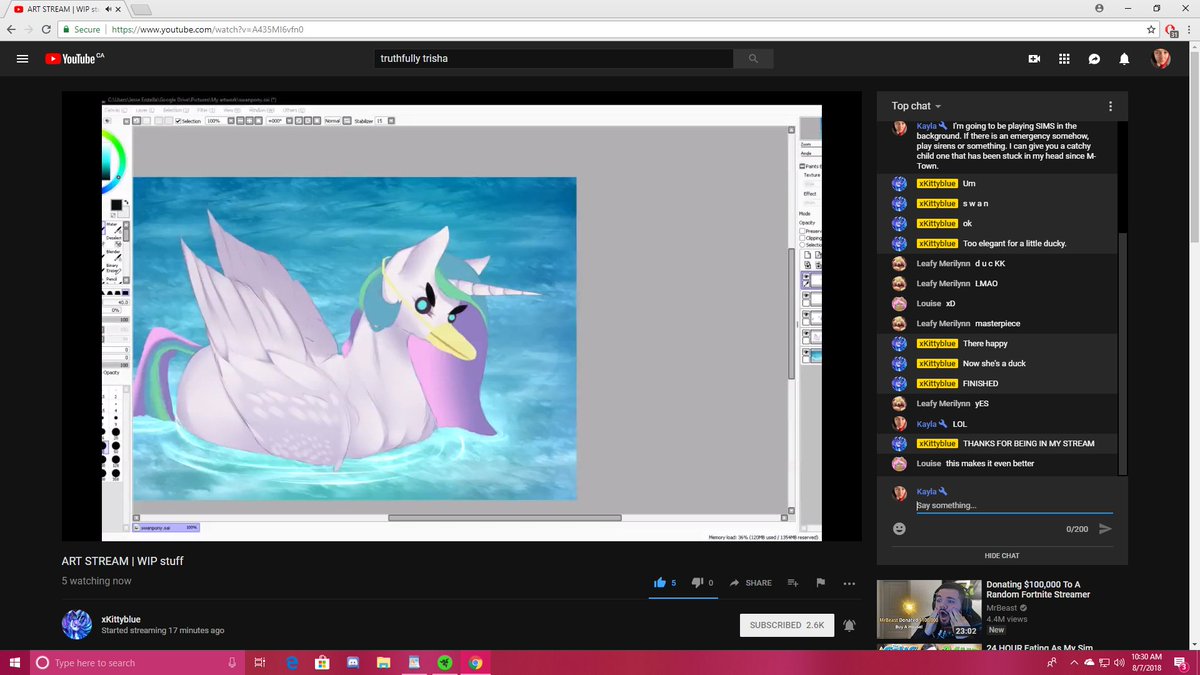Open the browser extension icon with badge
Viewport: 1200px width, 675px height.
coord(1171,30)
